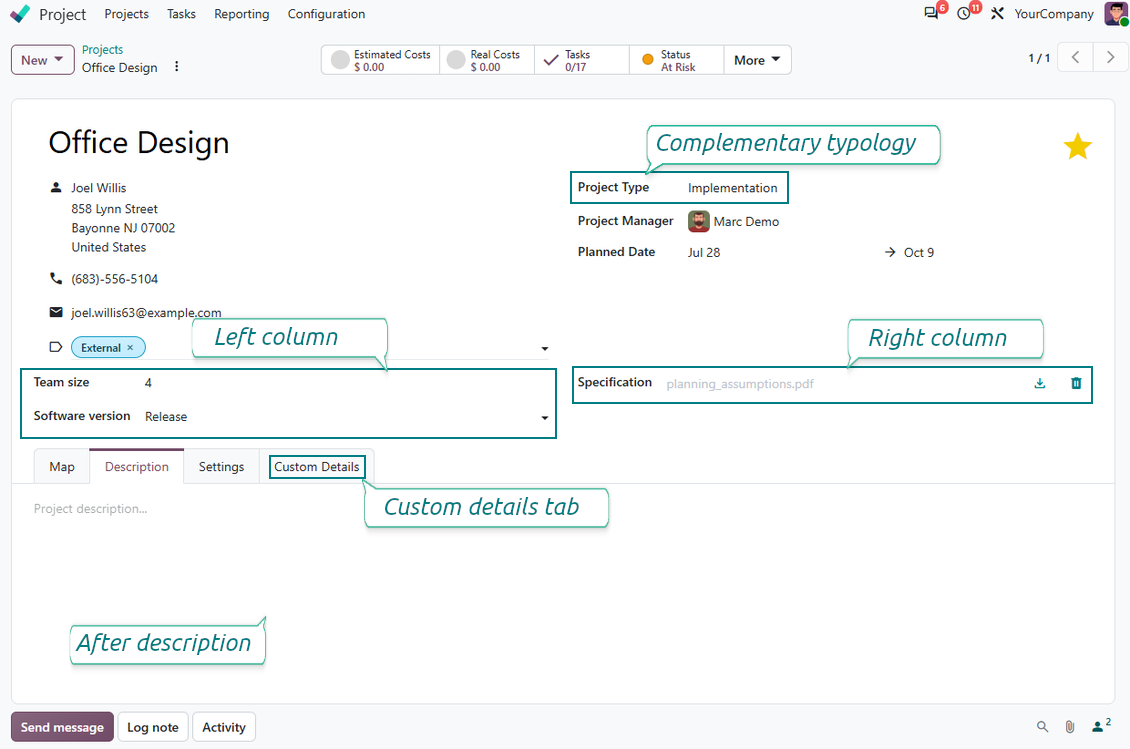The height and width of the screenshot is (749, 1130).
Task: Open the Reporting menu
Action: [241, 14]
